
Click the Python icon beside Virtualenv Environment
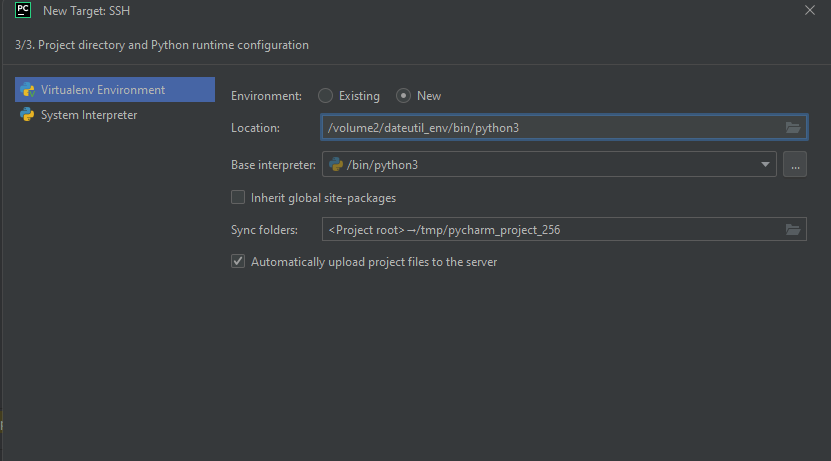(x=27, y=90)
